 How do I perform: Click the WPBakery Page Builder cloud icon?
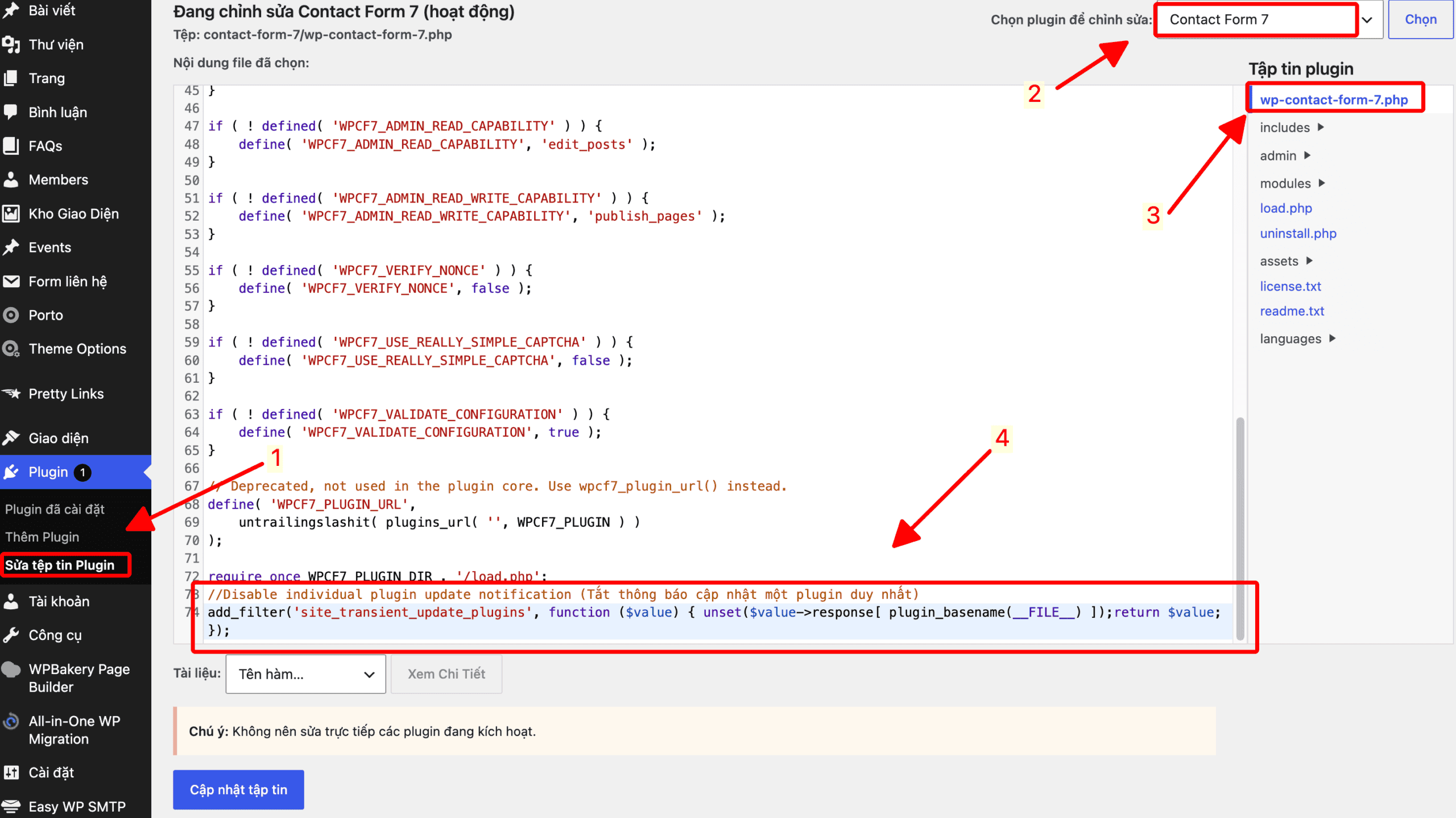pyautogui.click(x=11, y=670)
